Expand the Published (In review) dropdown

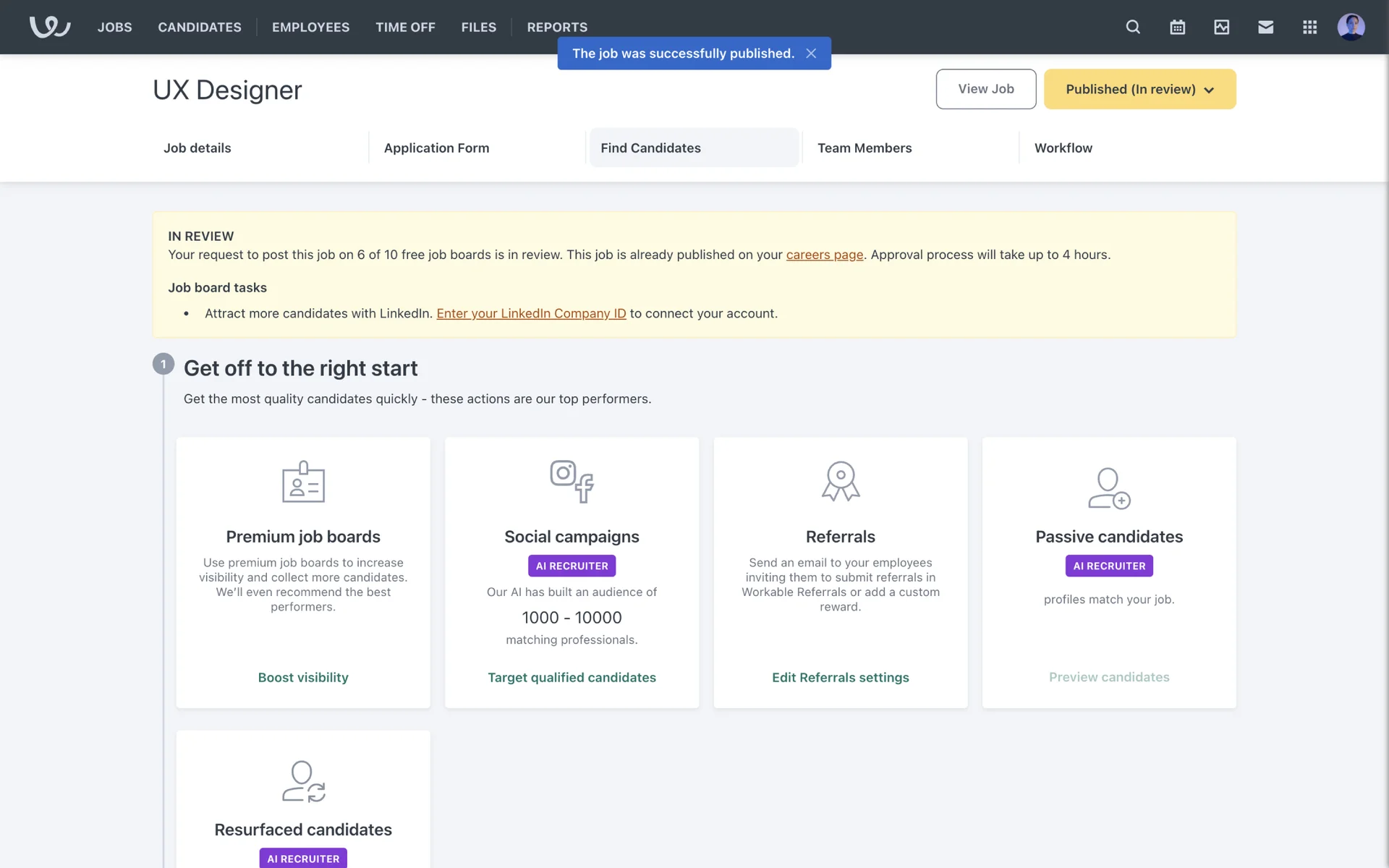tap(1139, 89)
